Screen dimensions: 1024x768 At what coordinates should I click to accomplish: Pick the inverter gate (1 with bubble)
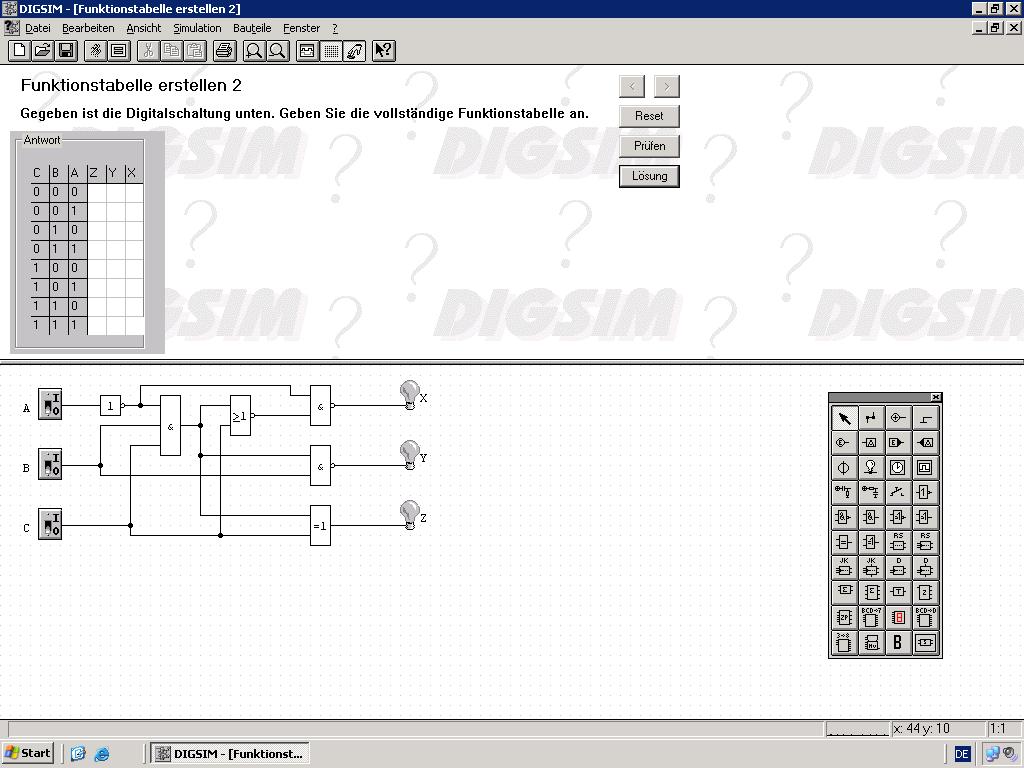[924, 492]
